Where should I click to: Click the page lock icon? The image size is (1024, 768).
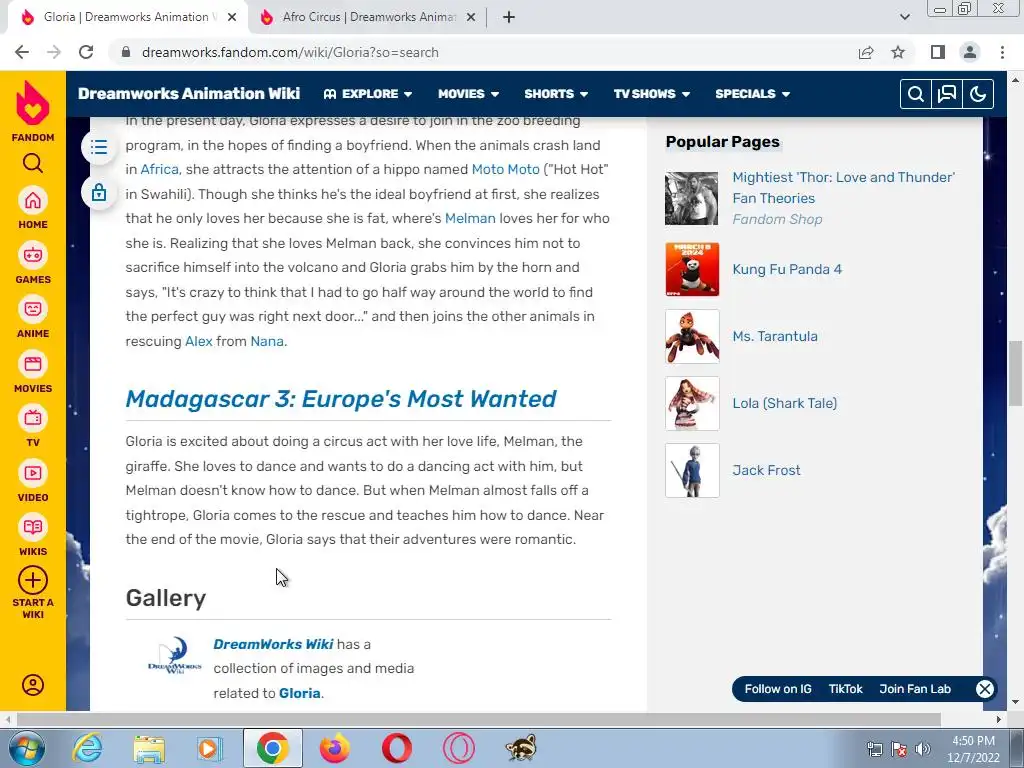[x=99, y=193]
